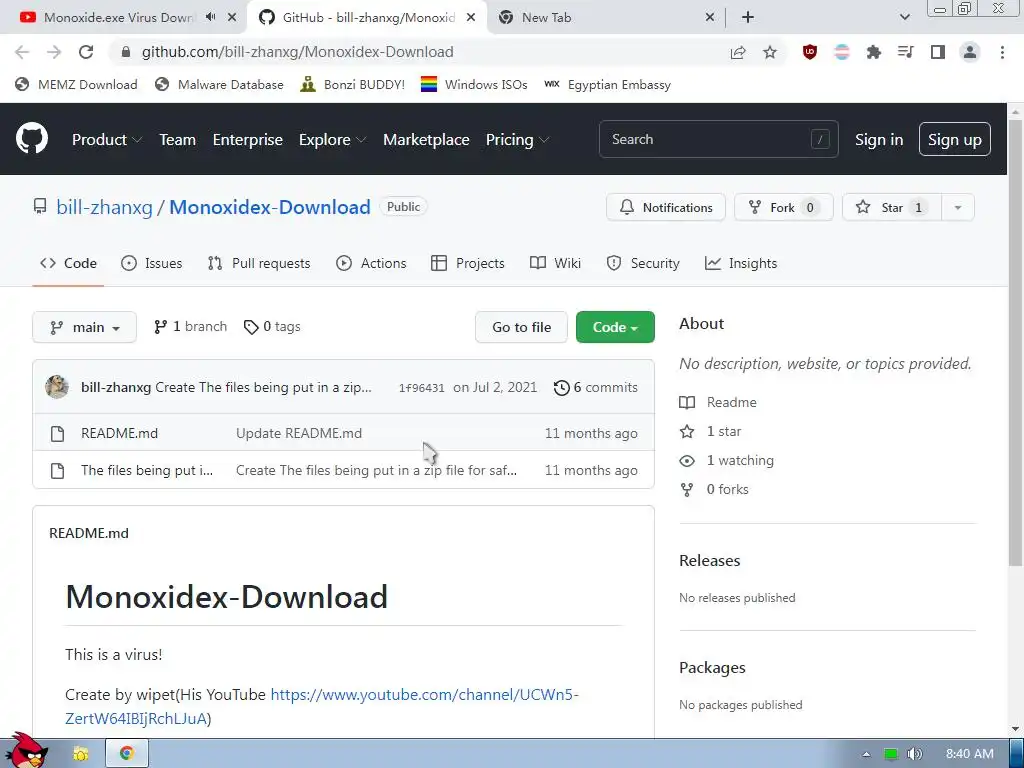Open the bill-zhanxg user profile link
Viewport: 1024px width, 768px height.
[x=104, y=208]
